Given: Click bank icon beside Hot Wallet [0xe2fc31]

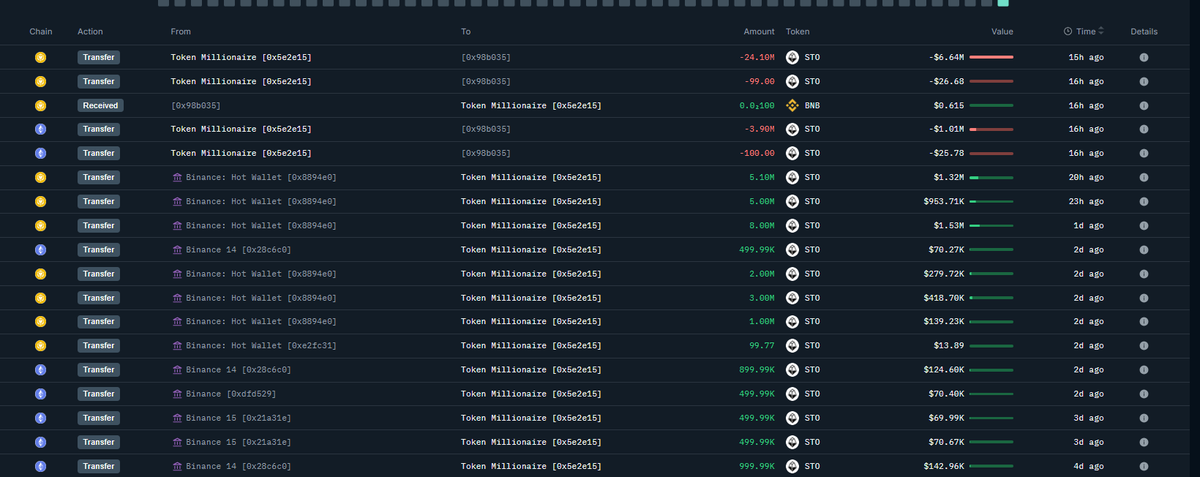Looking at the screenshot, I should point(177,345).
